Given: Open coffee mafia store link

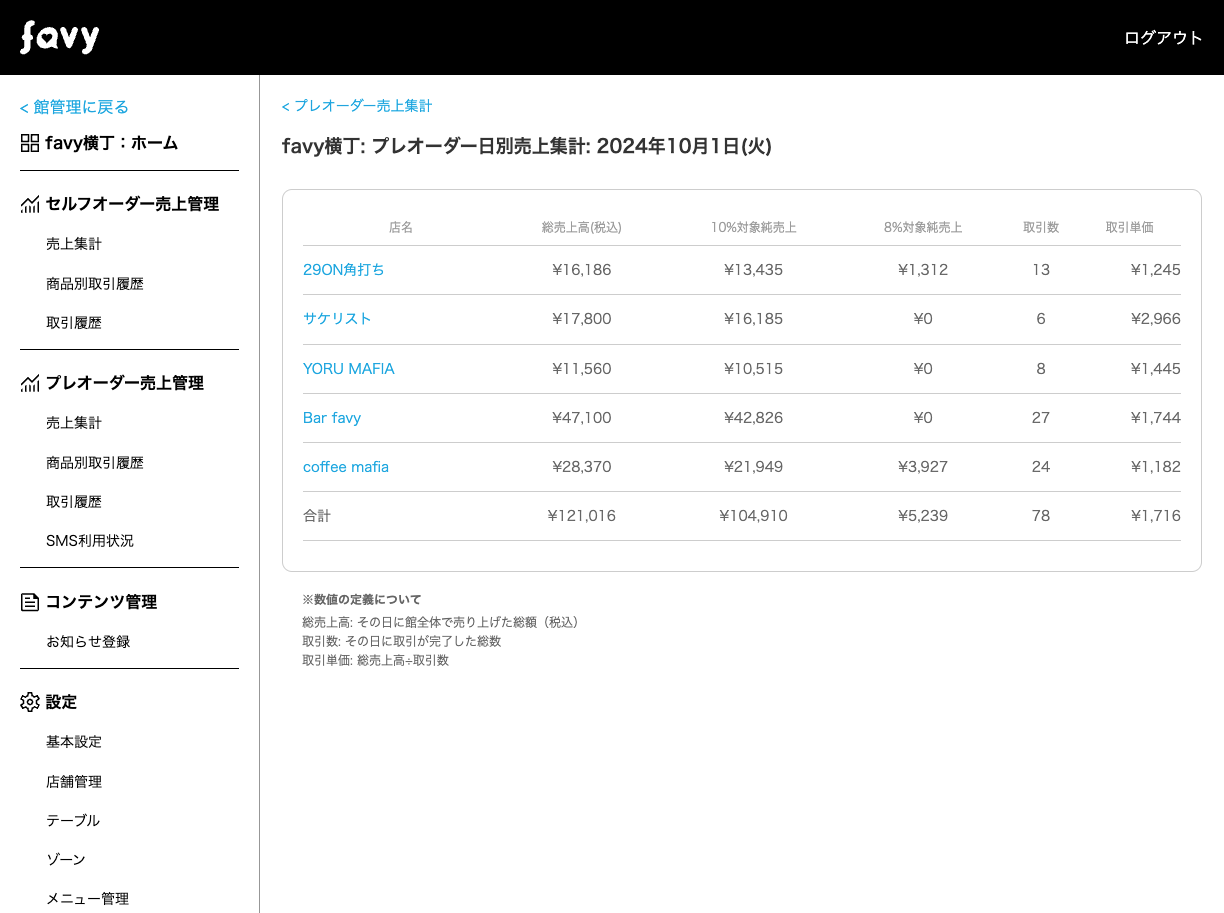Looking at the screenshot, I should pyautogui.click(x=346, y=467).
